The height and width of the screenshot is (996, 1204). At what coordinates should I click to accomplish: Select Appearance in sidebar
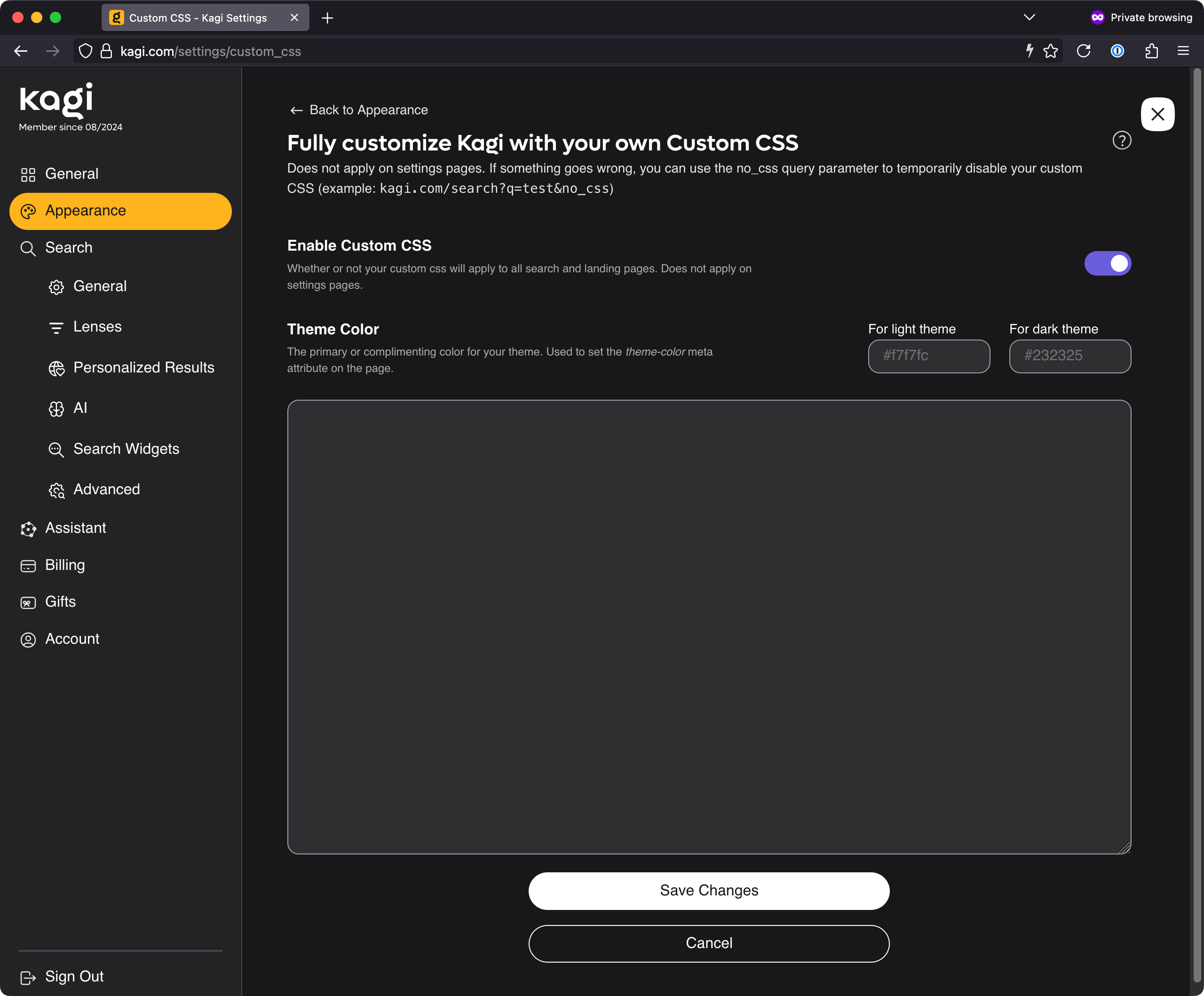point(120,211)
